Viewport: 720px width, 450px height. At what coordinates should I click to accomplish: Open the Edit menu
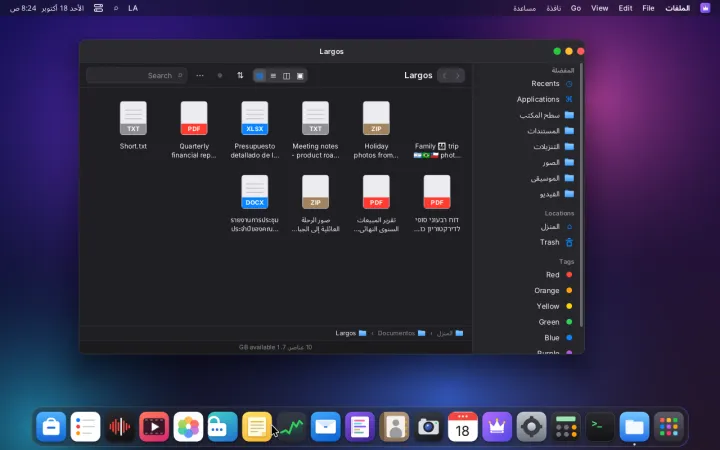click(625, 8)
